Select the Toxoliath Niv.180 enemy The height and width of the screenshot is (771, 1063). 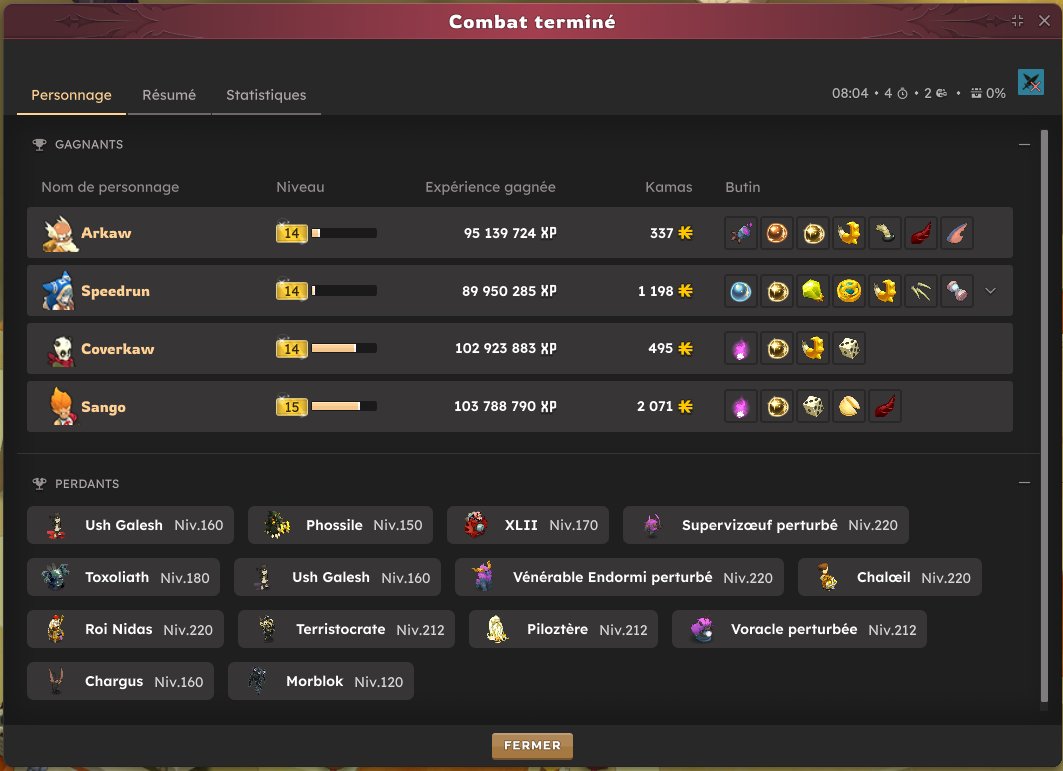pyautogui.click(x=123, y=577)
